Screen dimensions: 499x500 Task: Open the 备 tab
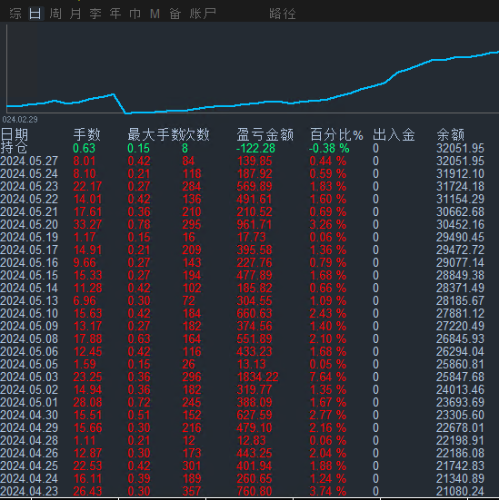(175, 14)
